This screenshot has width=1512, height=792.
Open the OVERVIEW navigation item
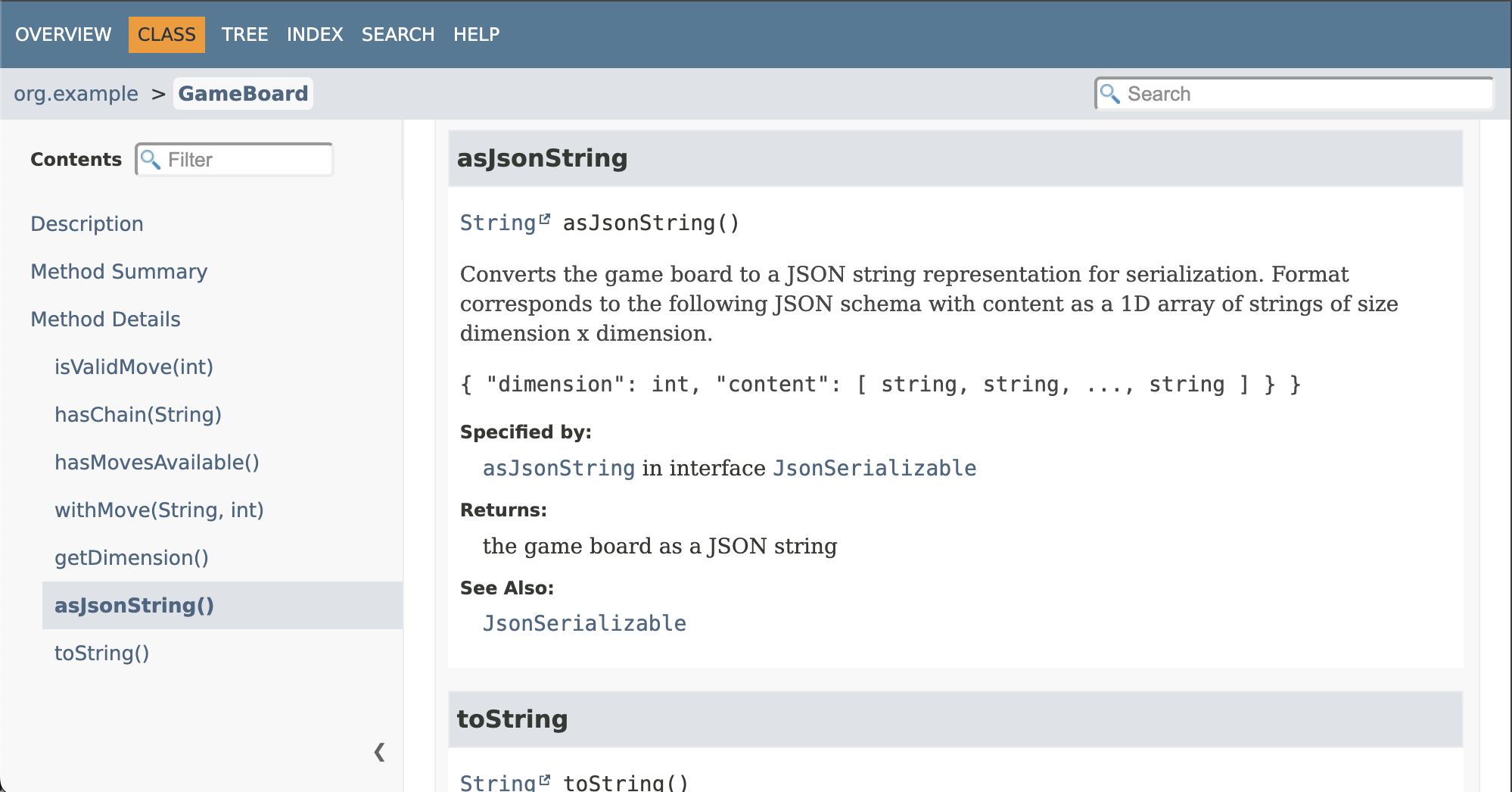pyautogui.click(x=64, y=34)
